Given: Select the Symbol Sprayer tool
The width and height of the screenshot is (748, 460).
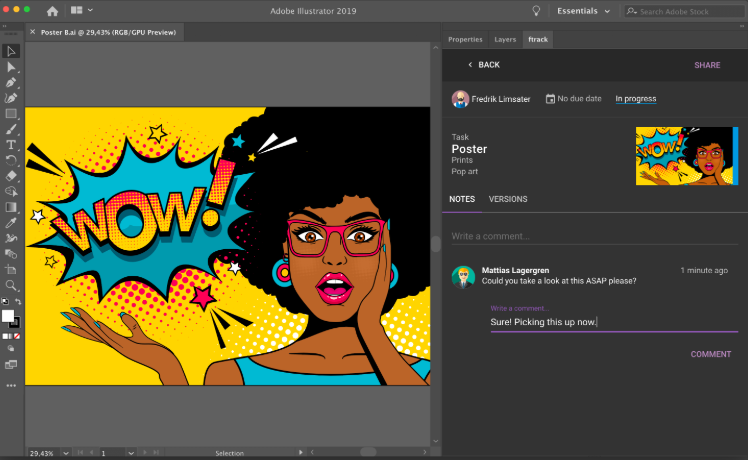Looking at the screenshot, I should tap(11, 238).
